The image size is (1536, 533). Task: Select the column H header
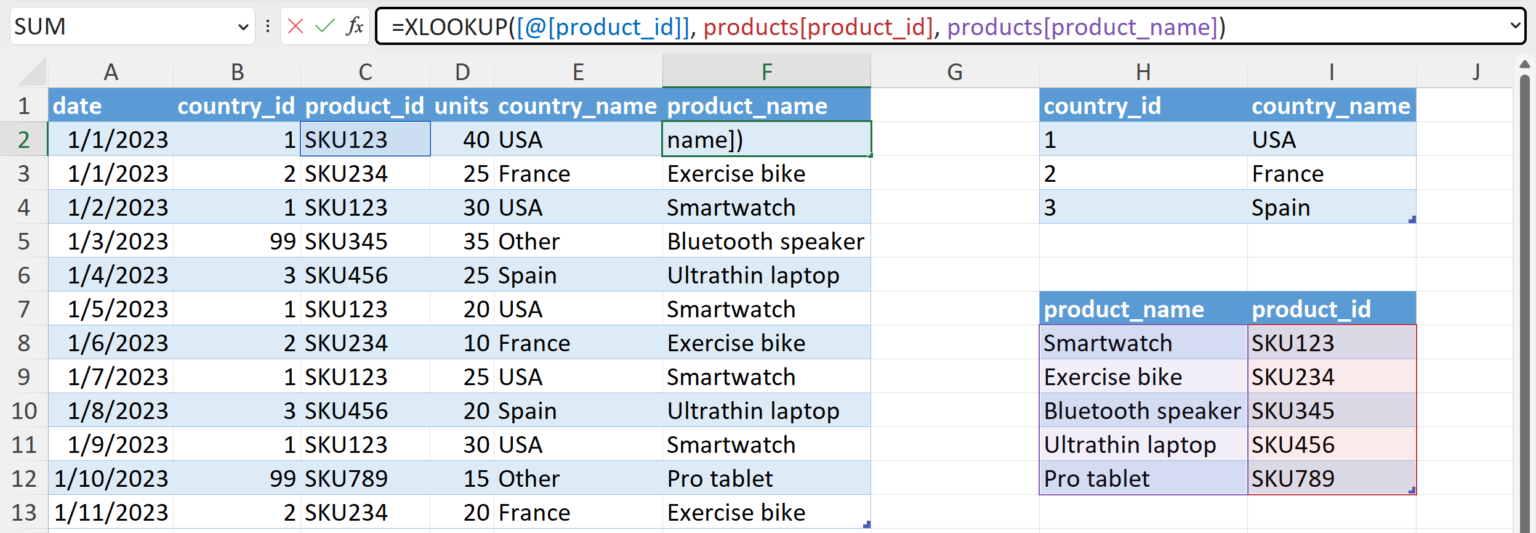[x=1143, y=72]
